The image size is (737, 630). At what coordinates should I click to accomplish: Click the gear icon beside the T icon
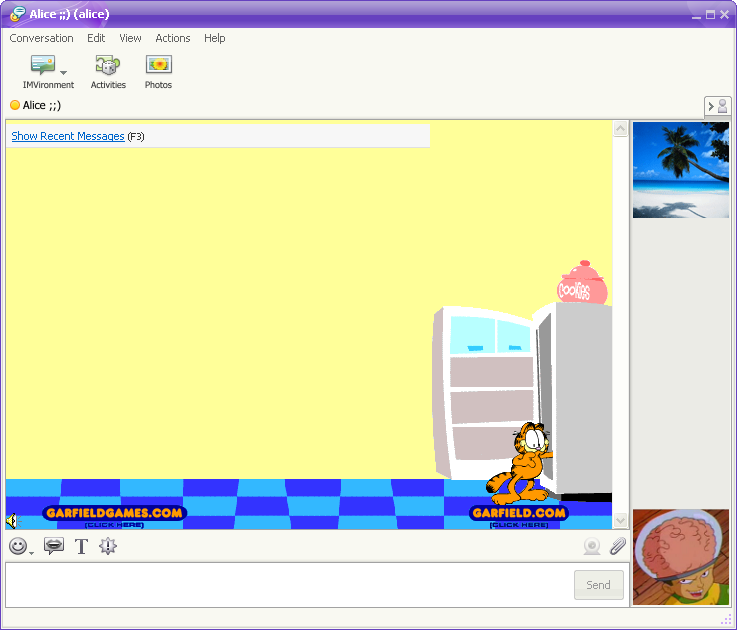coord(108,546)
